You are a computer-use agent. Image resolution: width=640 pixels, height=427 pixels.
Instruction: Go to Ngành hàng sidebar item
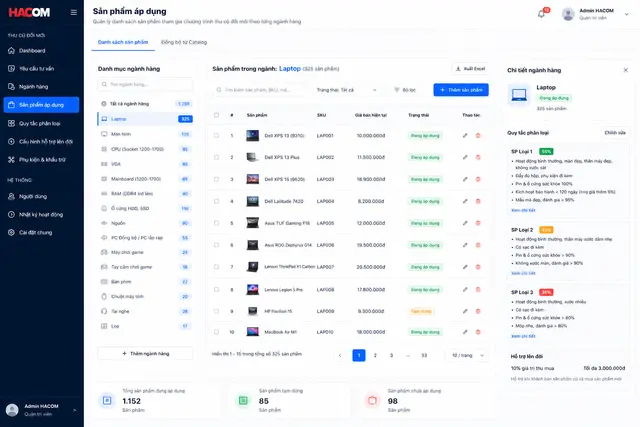tap(41, 87)
